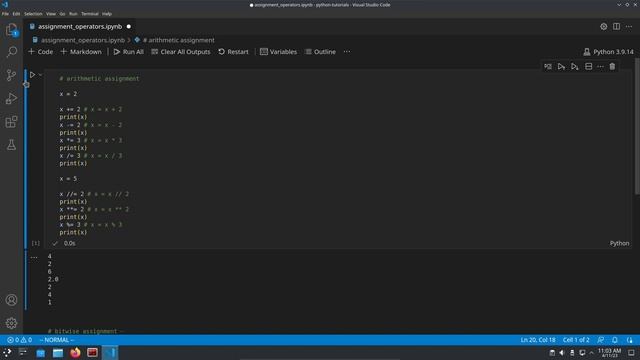The height and width of the screenshot is (360, 640).
Task: Open the Variables panel
Action: [278, 52]
